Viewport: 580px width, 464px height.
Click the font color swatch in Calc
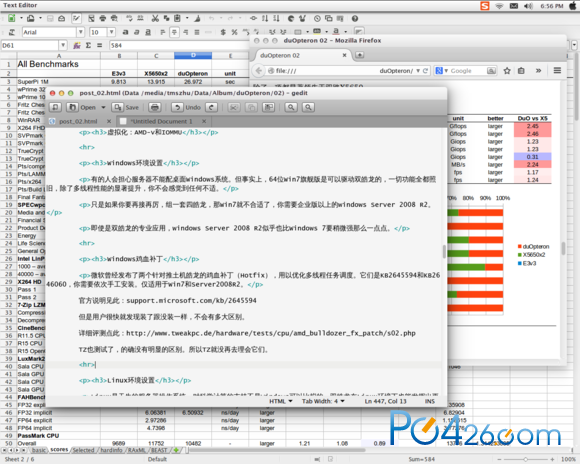[336, 31]
